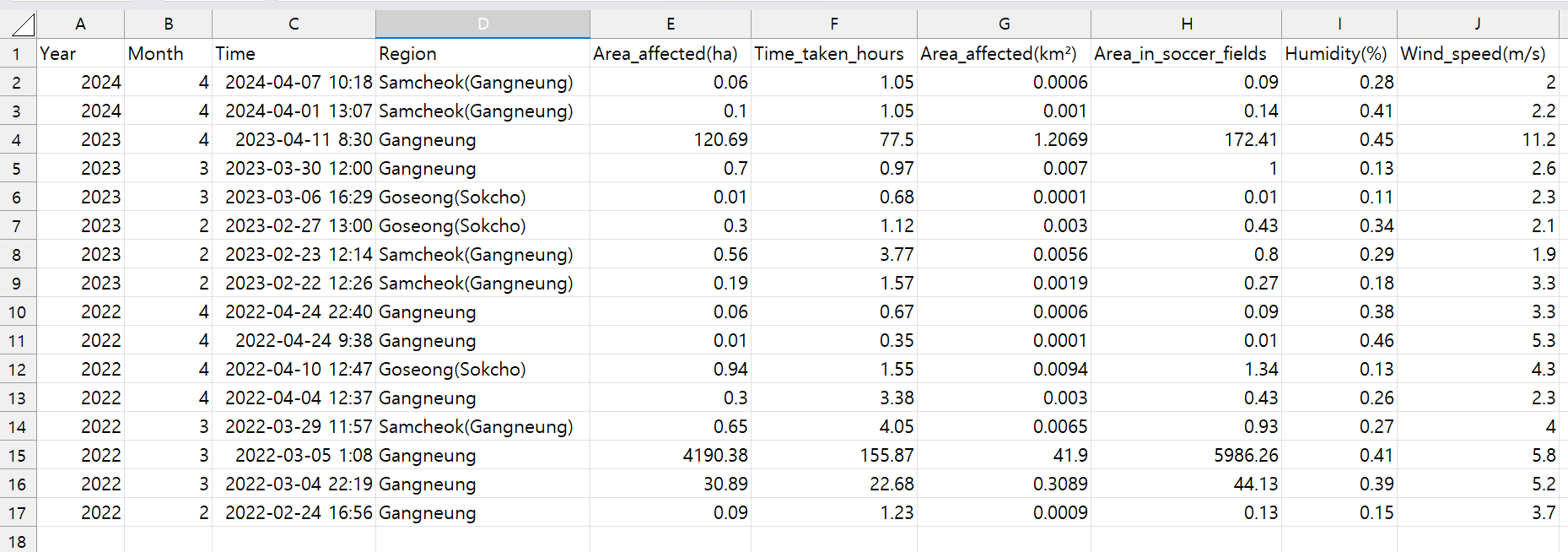Viewport: 1568px width, 552px height.
Task: Click km² value '1.2069'
Action: pos(1004,140)
